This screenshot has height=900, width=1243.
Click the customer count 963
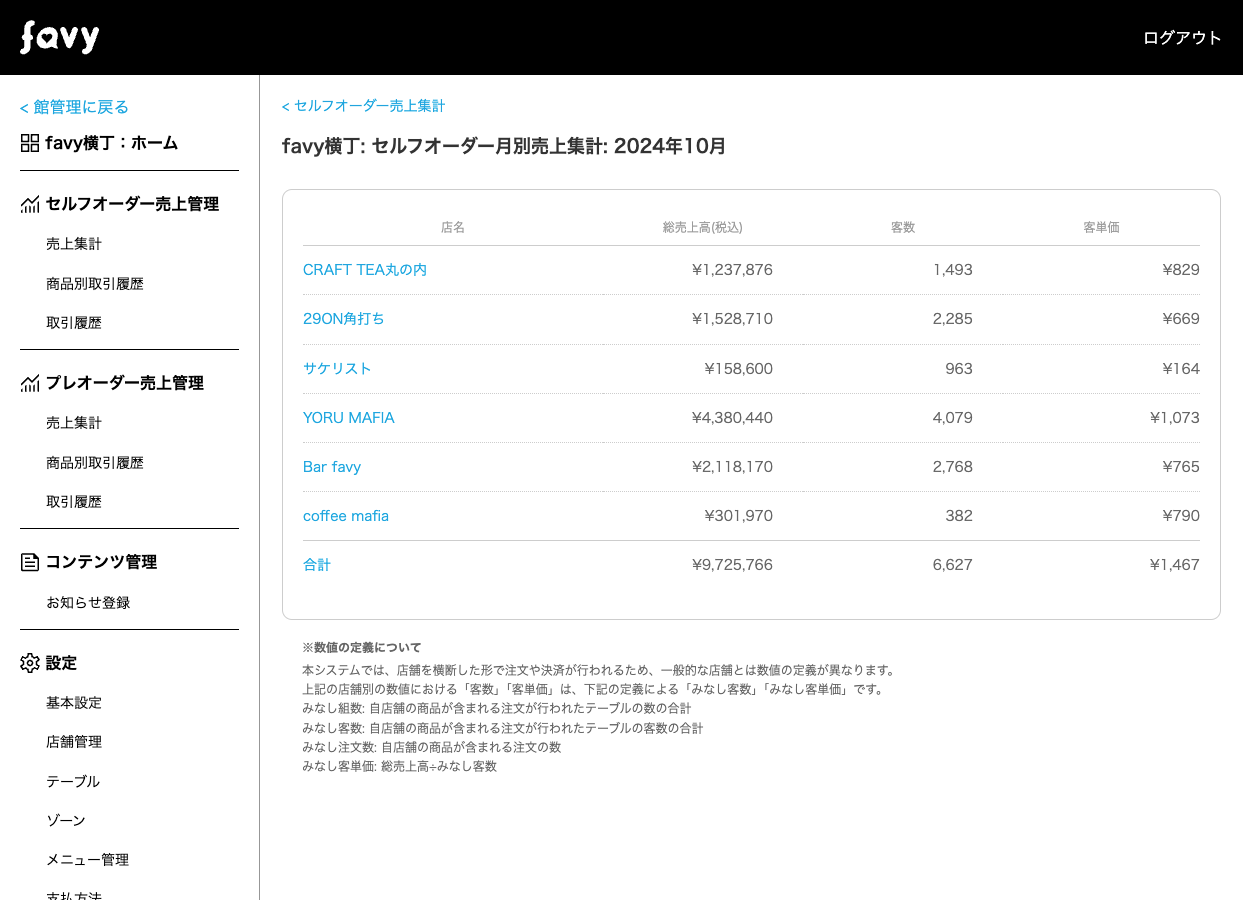point(959,368)
